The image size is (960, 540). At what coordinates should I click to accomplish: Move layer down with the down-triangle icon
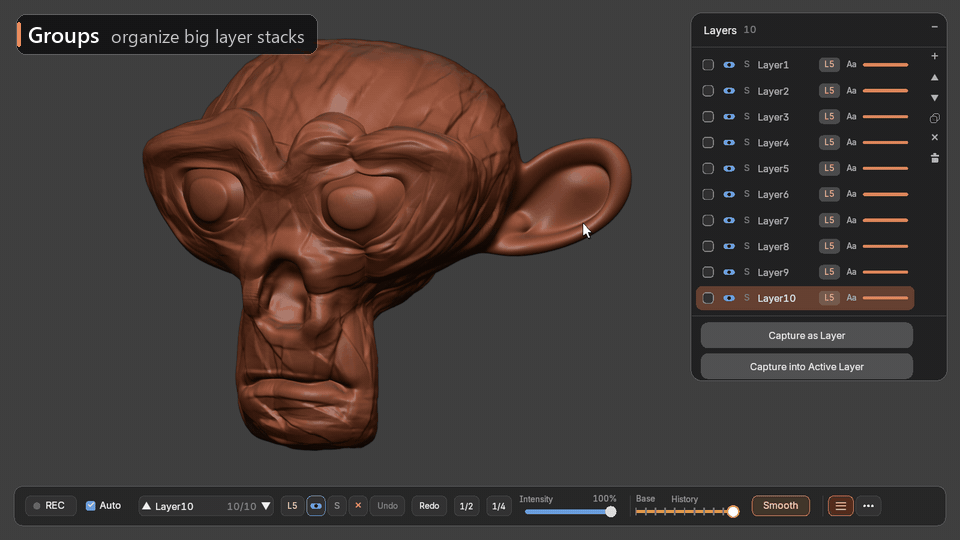(934, 98)
